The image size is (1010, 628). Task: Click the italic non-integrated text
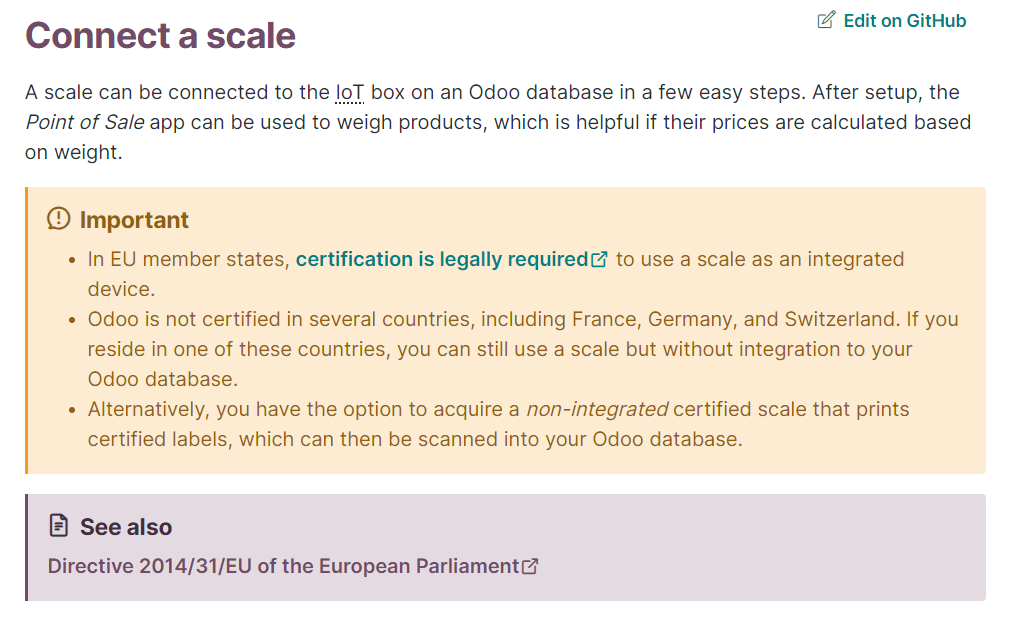(x=597, y=409)
